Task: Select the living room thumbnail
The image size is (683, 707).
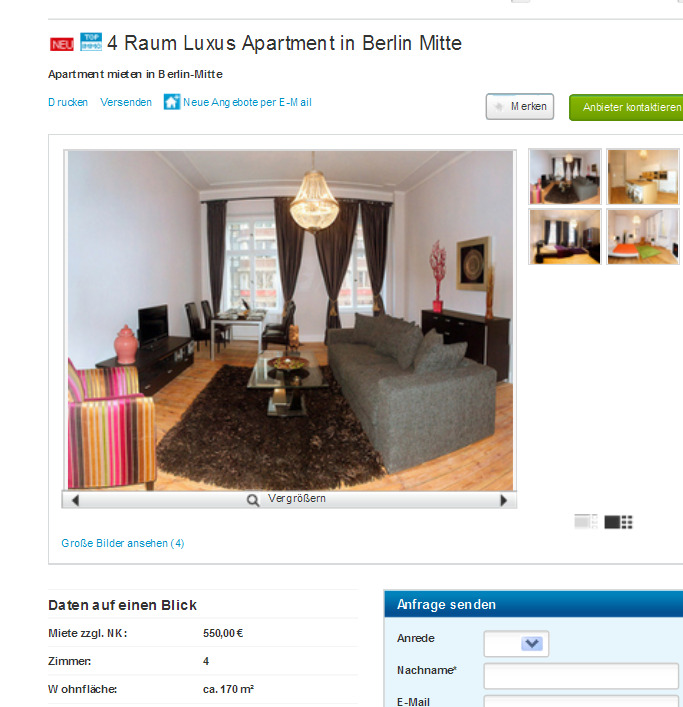Action: pos(565,177)
